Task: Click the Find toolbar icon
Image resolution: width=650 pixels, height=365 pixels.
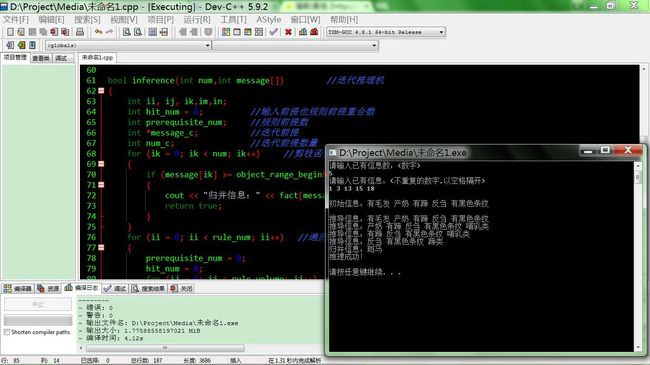Action: [126, 32]
